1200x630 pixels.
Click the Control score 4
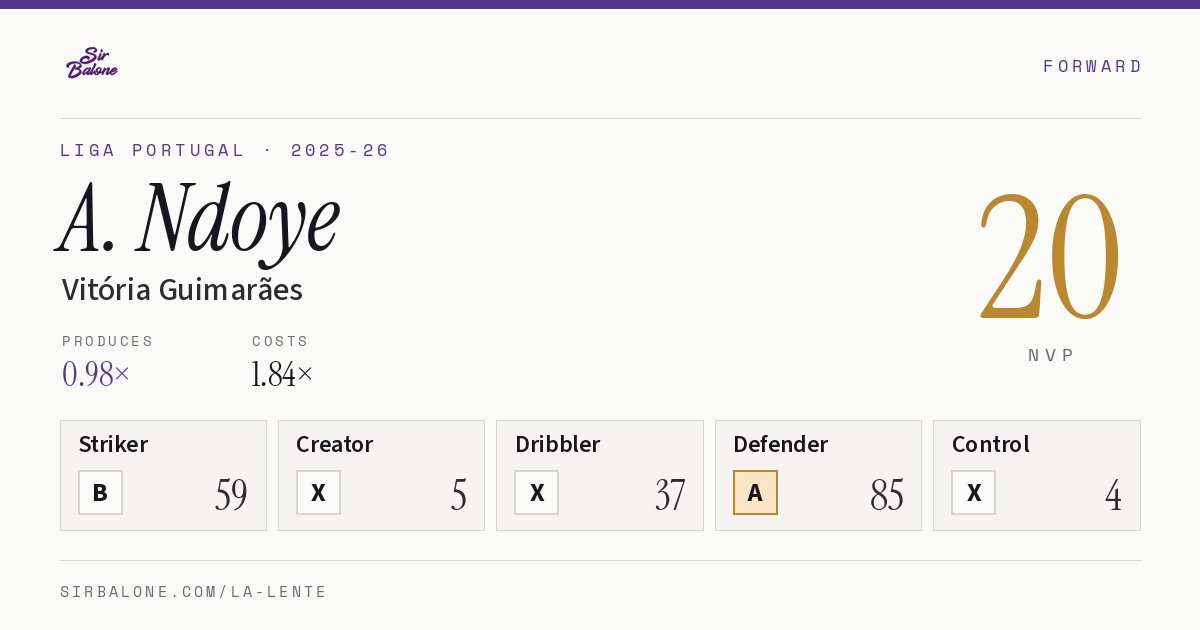[1113, 495]
